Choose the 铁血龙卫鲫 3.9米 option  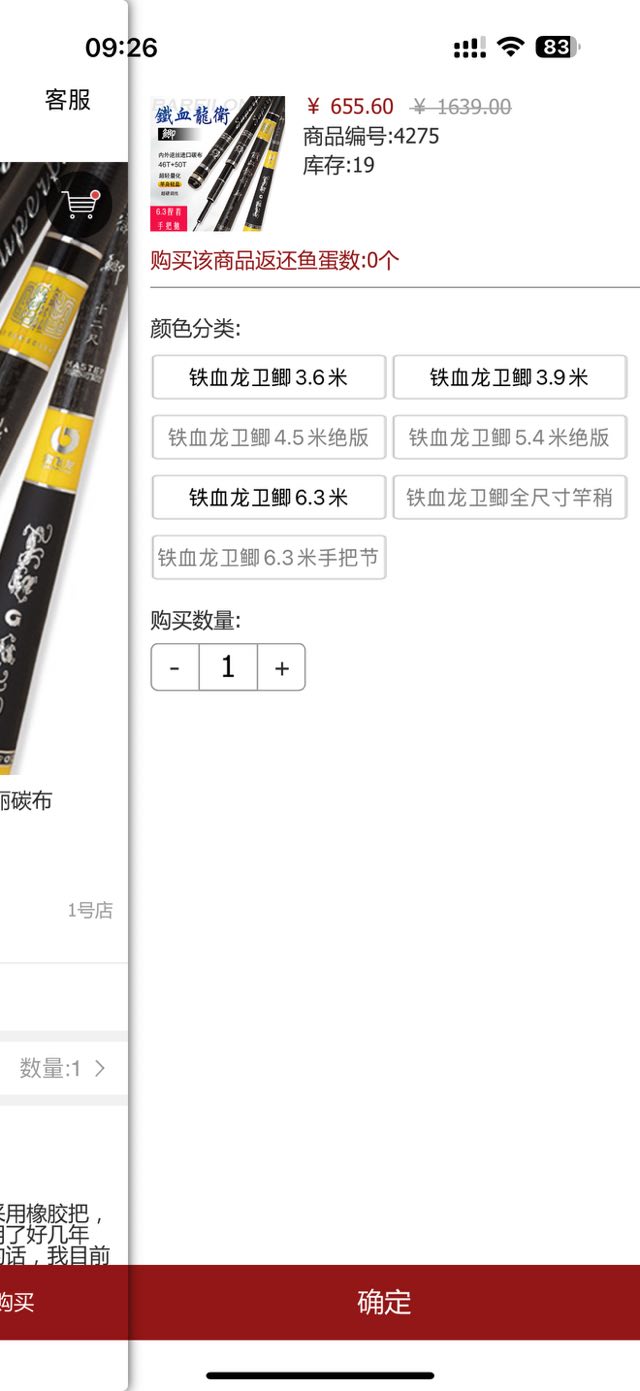[x=509, y=377]
